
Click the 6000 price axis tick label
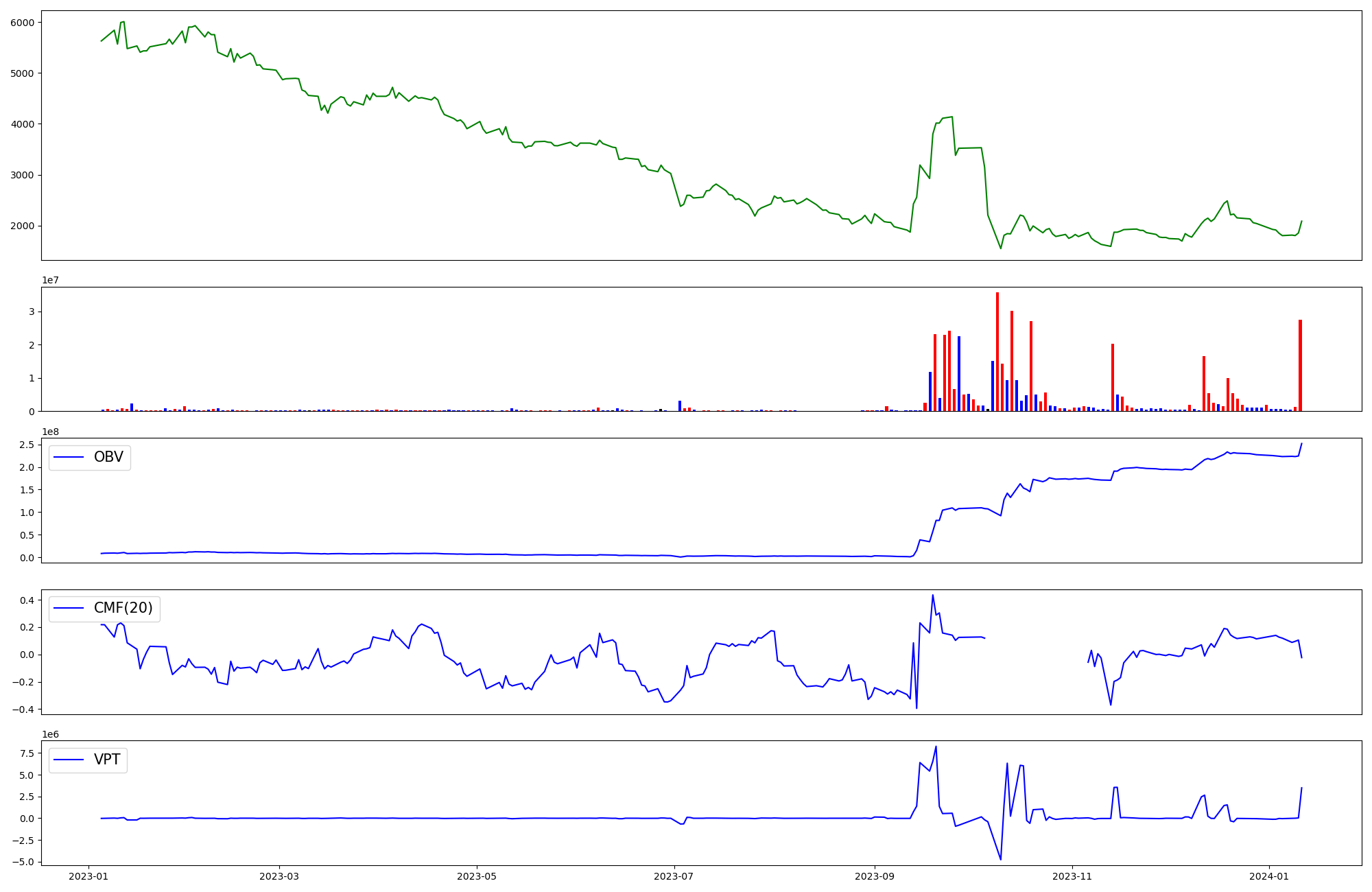(22, 23)
